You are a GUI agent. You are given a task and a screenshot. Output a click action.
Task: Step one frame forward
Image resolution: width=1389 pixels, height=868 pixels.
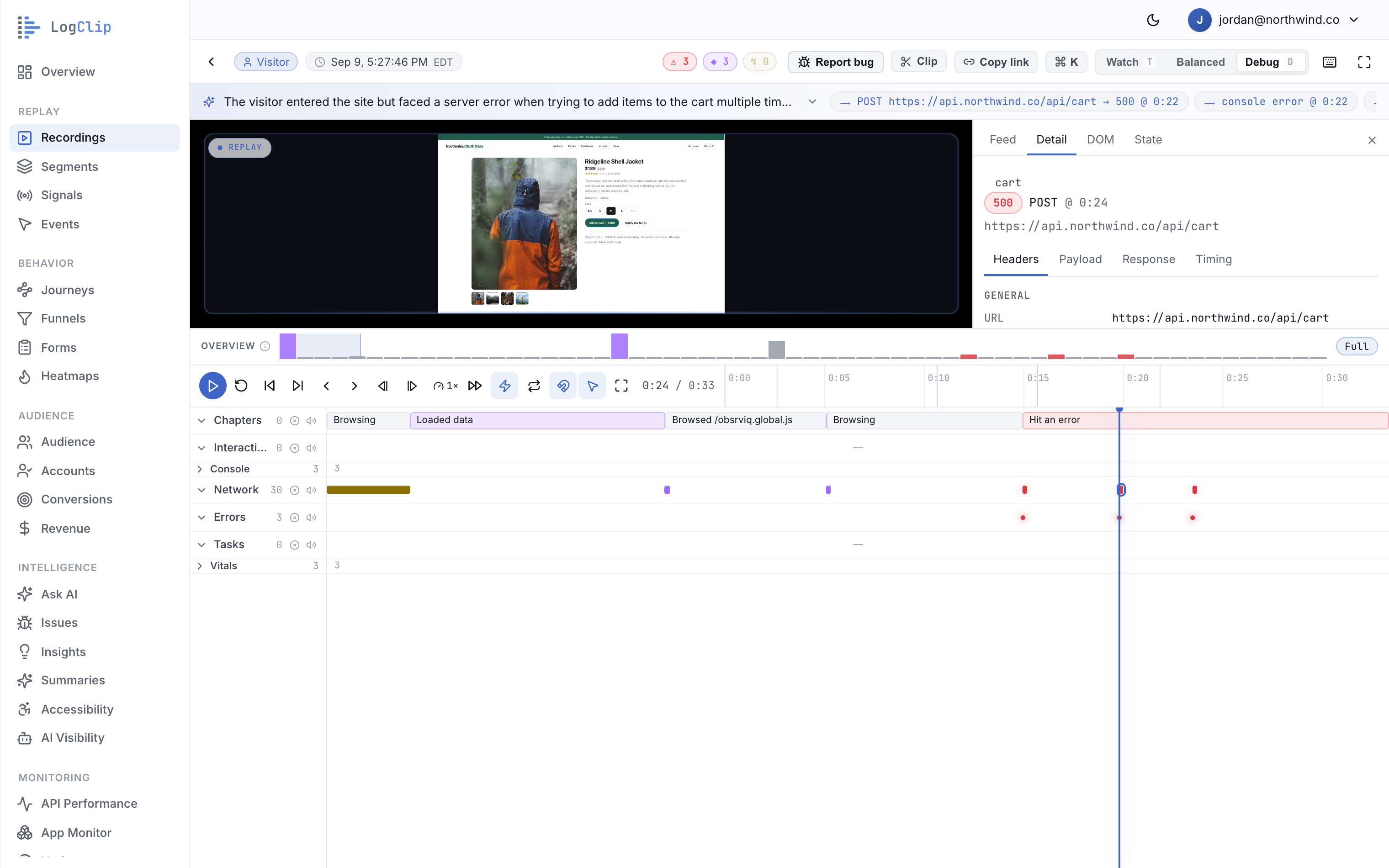click(x=412, y=386)
